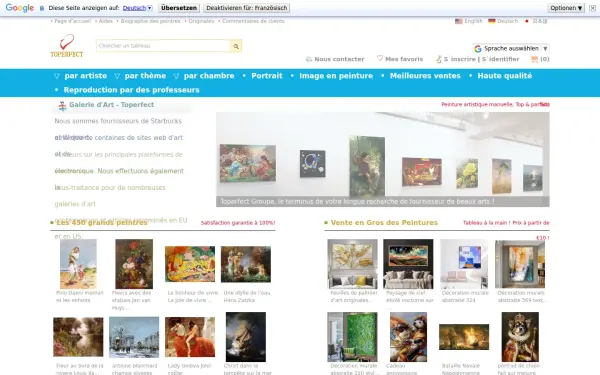Click the Page d'accueil link

click(x=73, y=21)
